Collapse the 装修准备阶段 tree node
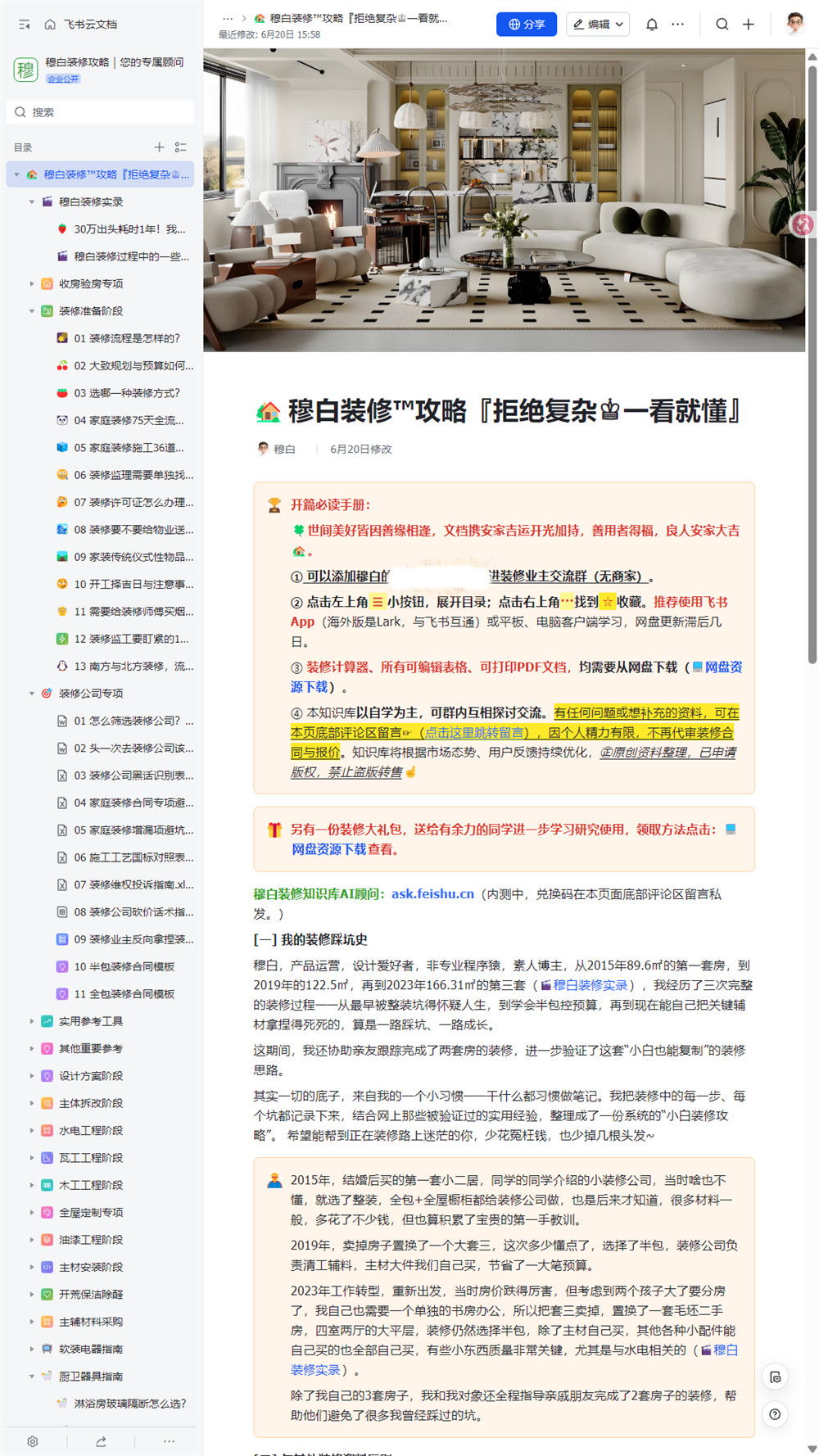 (32, 311)
